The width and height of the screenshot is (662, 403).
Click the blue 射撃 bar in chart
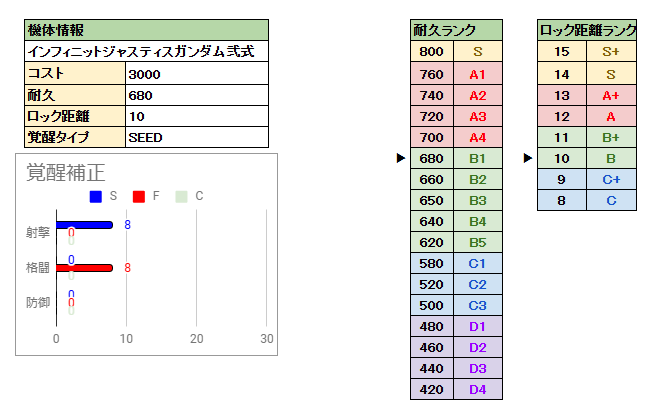tap(84, 225)
